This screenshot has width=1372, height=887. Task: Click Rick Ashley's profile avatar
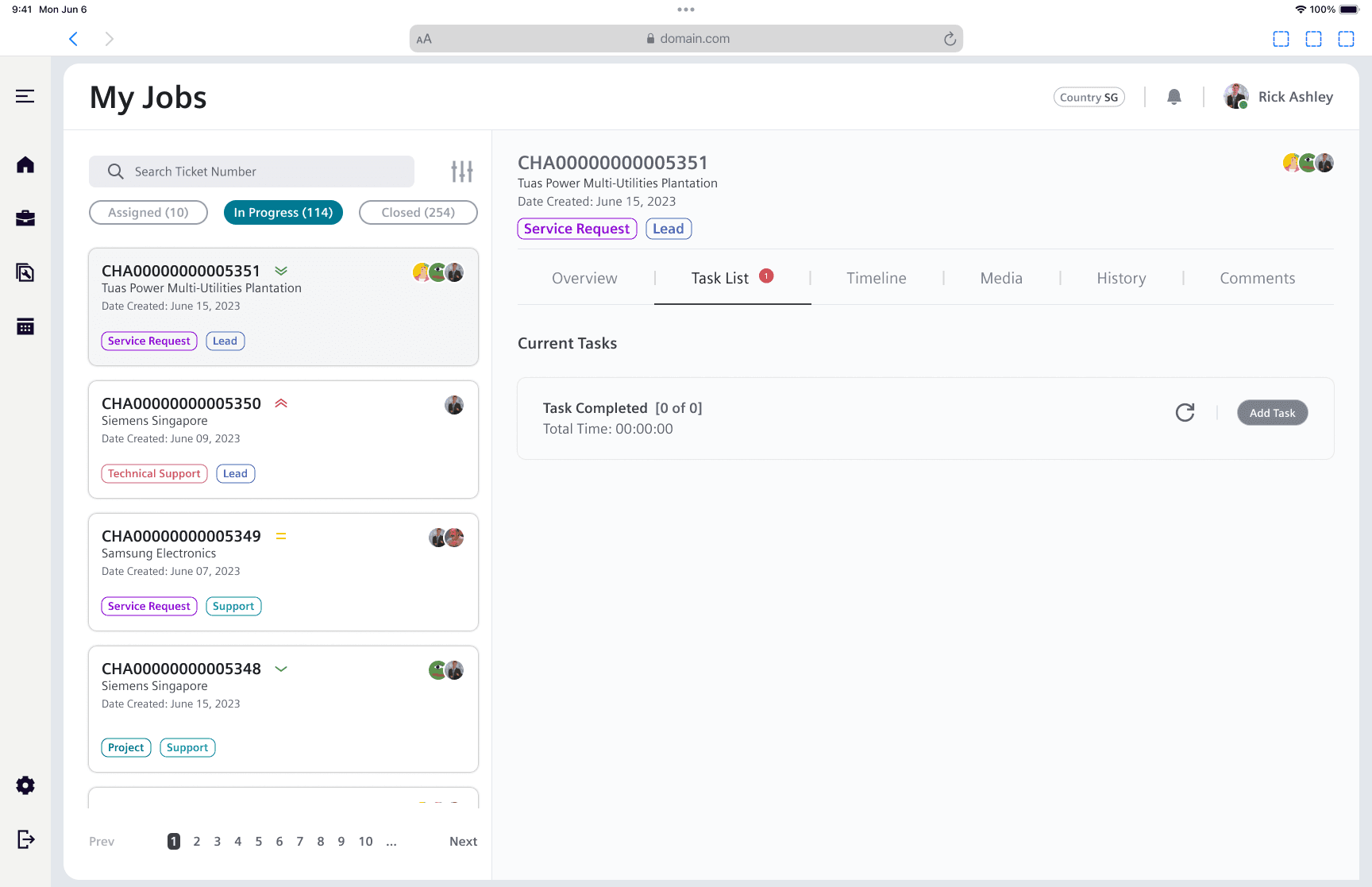click(x=1236, y=97)
